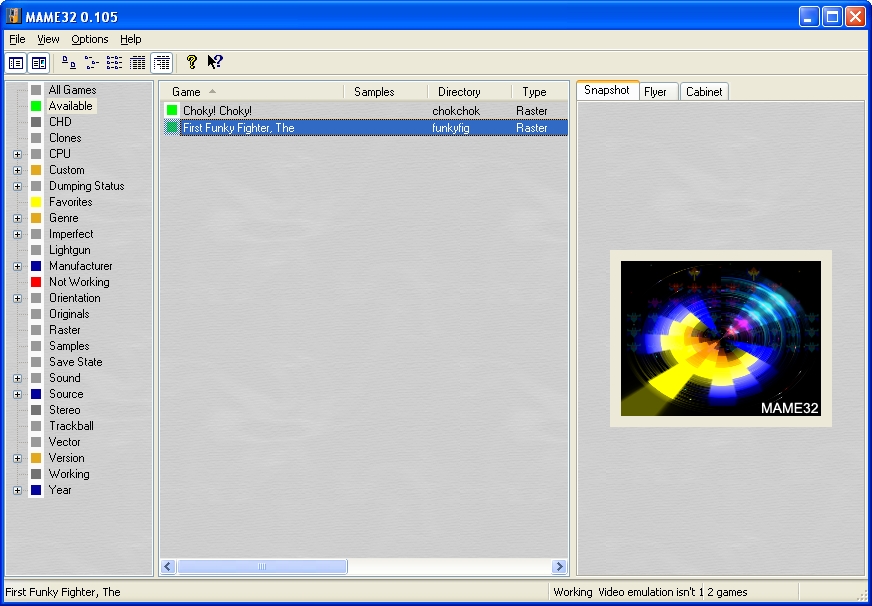
Task: Select the Trackball folder
Action: tap(71, 426)
